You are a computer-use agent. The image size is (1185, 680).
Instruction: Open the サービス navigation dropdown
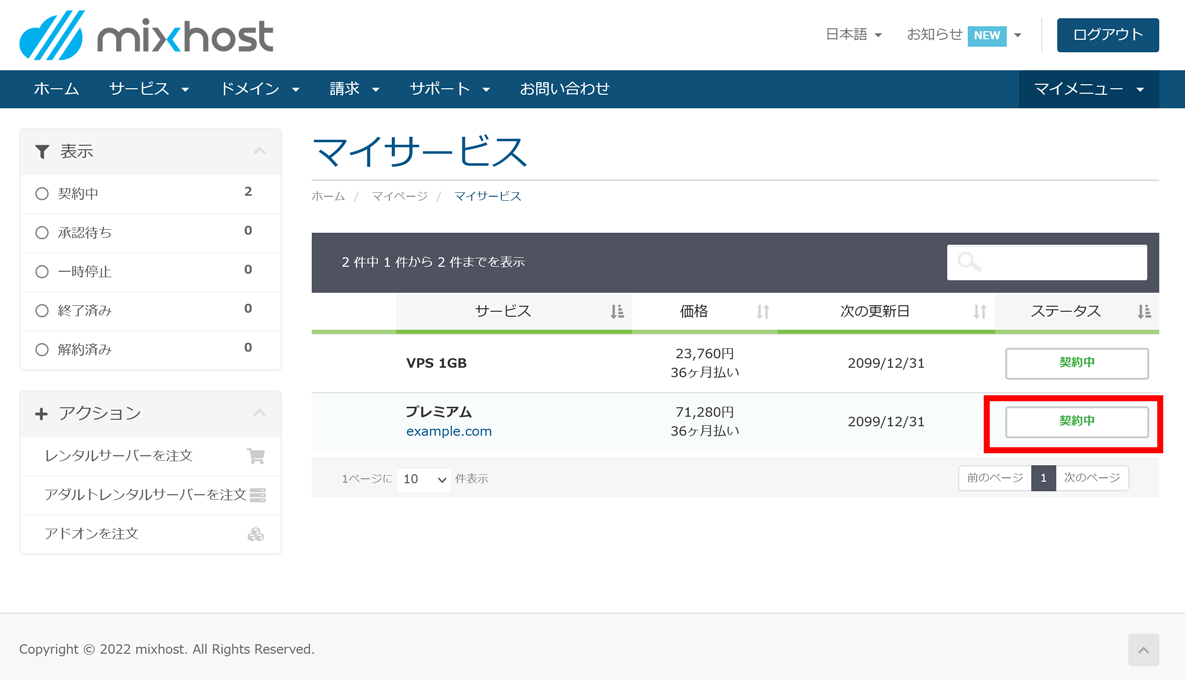coord(149,89)
